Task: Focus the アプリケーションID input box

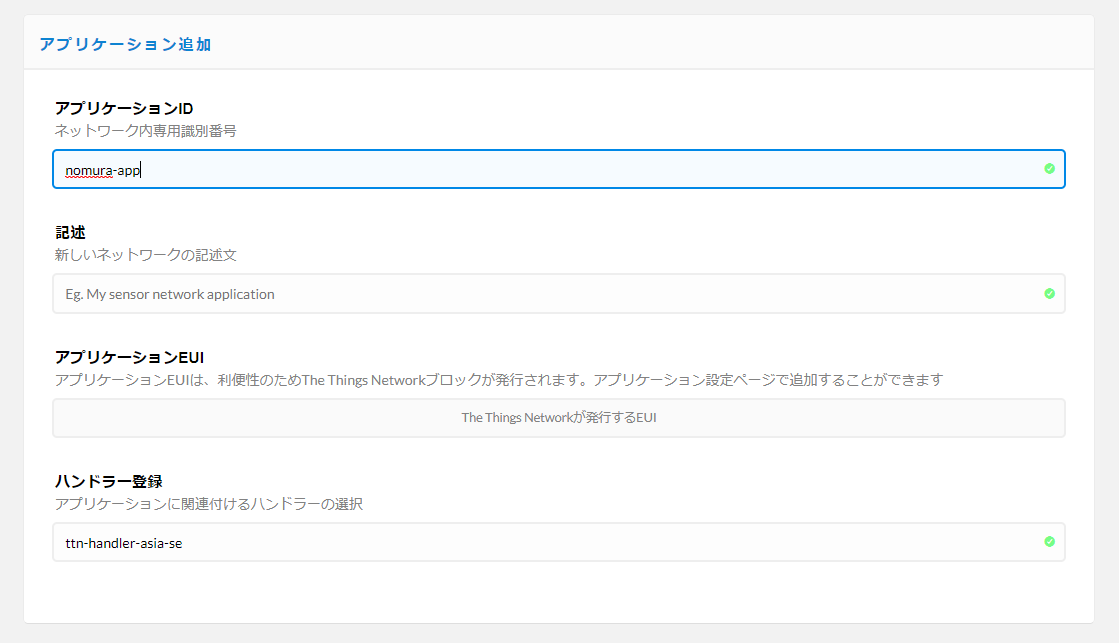Action: pos(558,170)
